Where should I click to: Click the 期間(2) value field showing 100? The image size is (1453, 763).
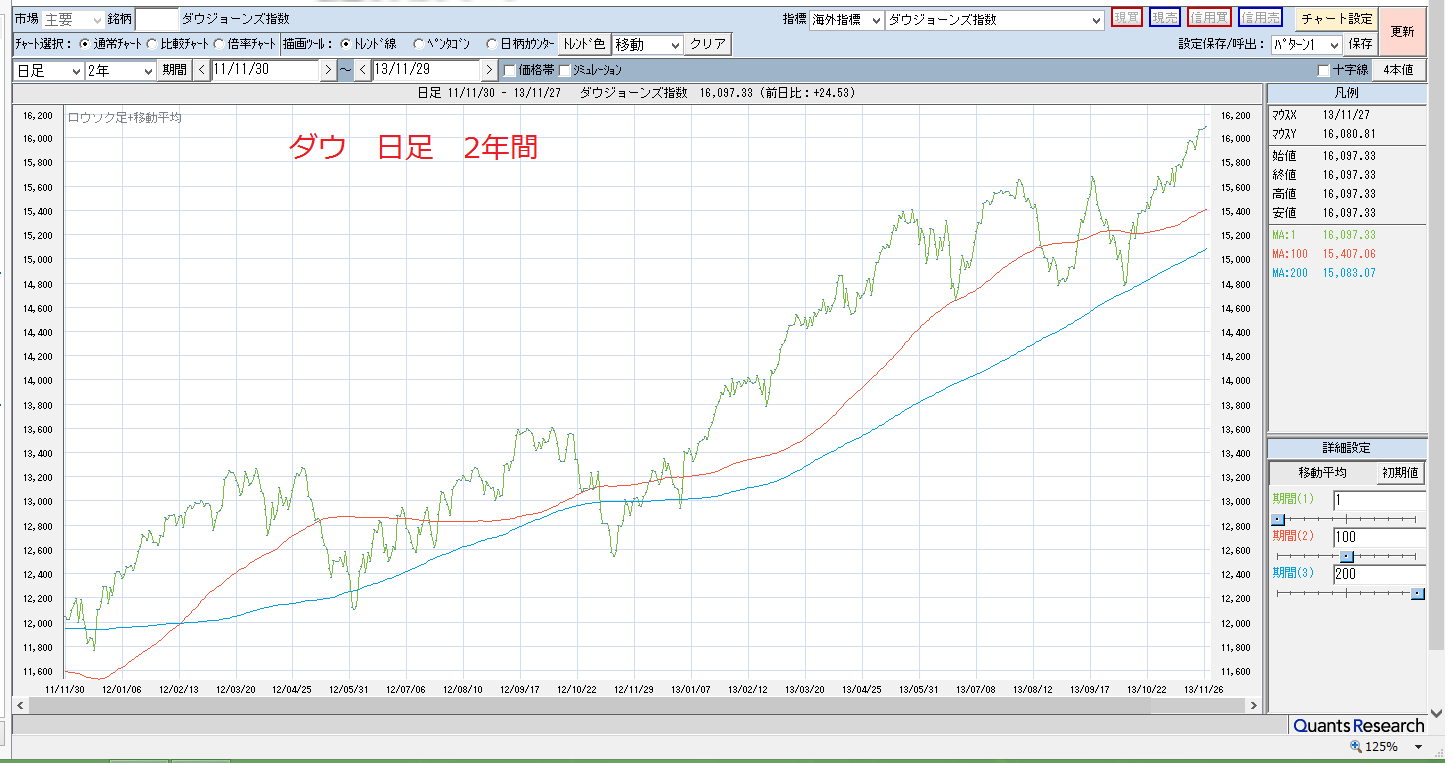click(x=1379, y=538)
